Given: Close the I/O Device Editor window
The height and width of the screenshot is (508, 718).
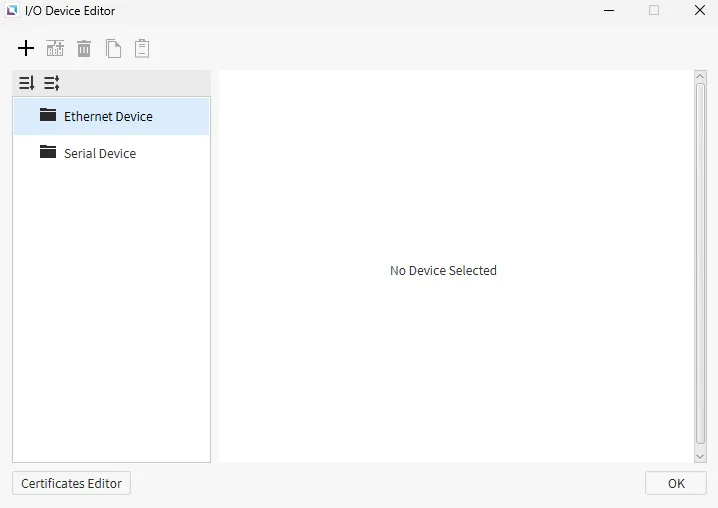Looking at the screenshot, I should tap(699, 11).
